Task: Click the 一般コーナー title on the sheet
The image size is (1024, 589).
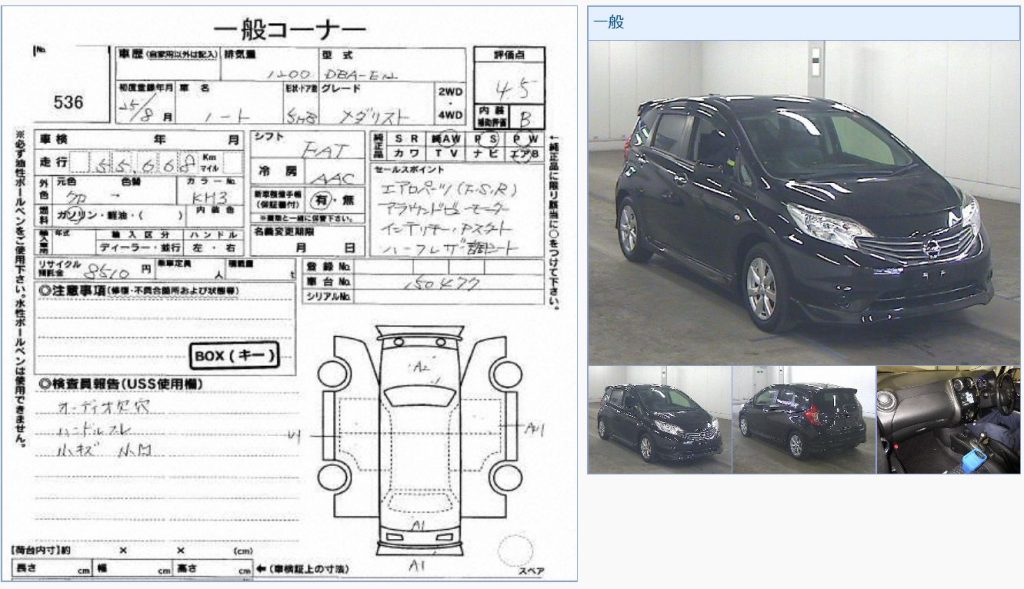Action: tap(289, 29)
